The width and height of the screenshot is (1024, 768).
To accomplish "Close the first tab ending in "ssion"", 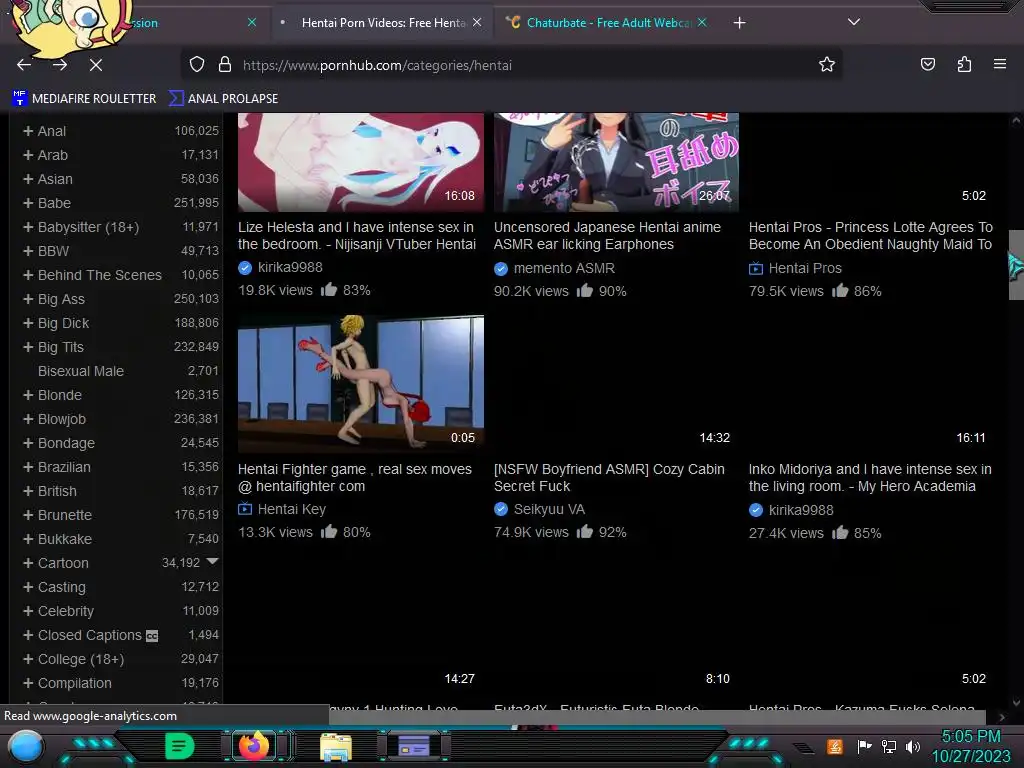I will (x=252, y=22).
